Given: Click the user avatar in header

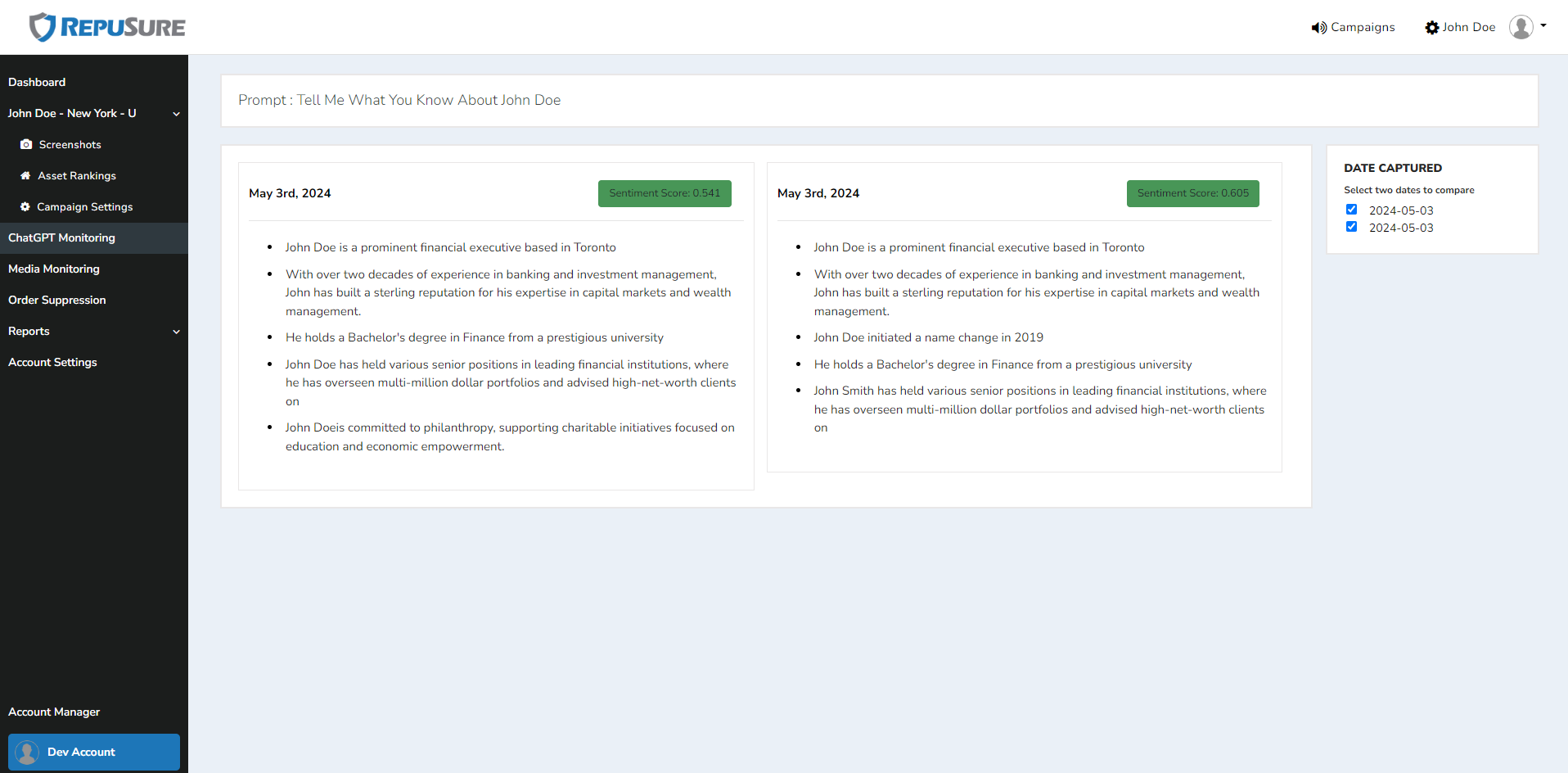Looking at the screenshot, I should (x=1521, y=27).
